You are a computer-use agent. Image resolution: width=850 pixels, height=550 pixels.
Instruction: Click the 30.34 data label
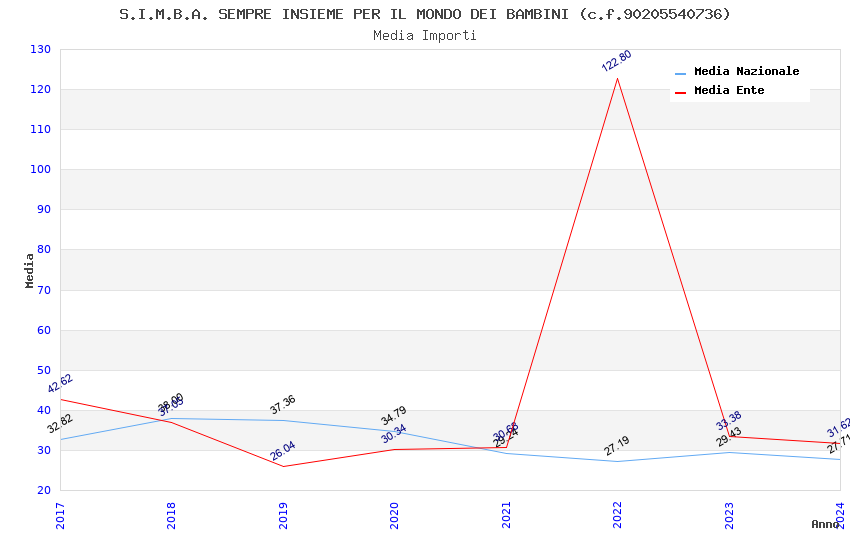(394, 434)
